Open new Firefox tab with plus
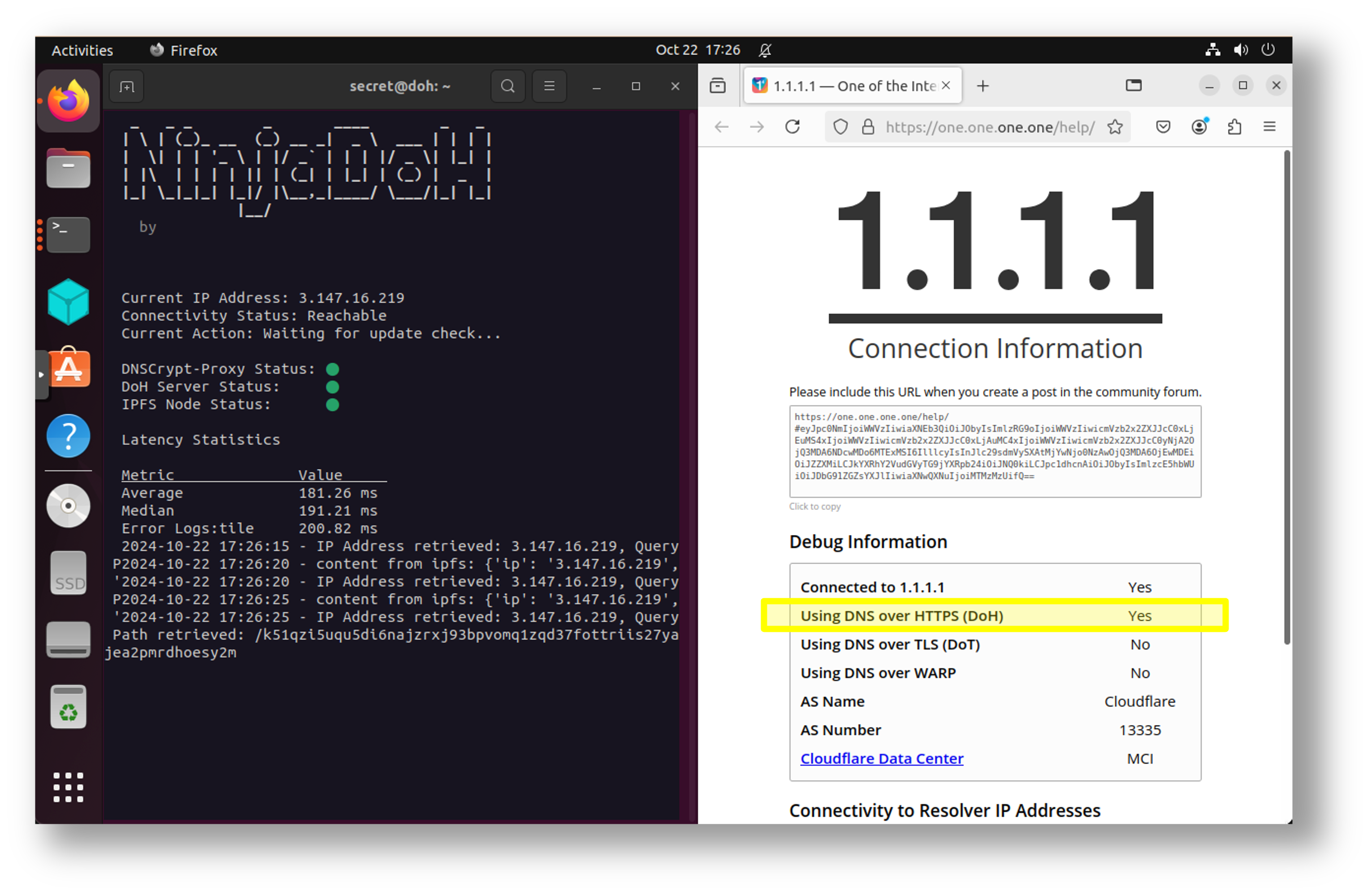 click(x=983, y=86)
